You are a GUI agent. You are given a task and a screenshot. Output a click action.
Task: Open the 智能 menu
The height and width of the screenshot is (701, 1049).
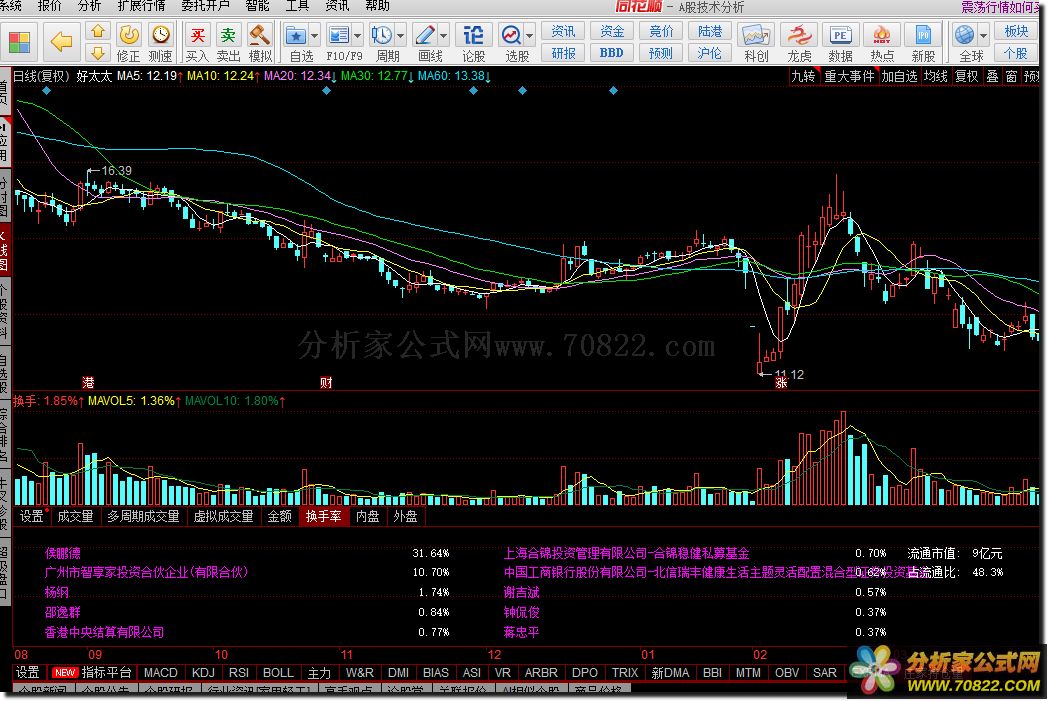(258, 6)
